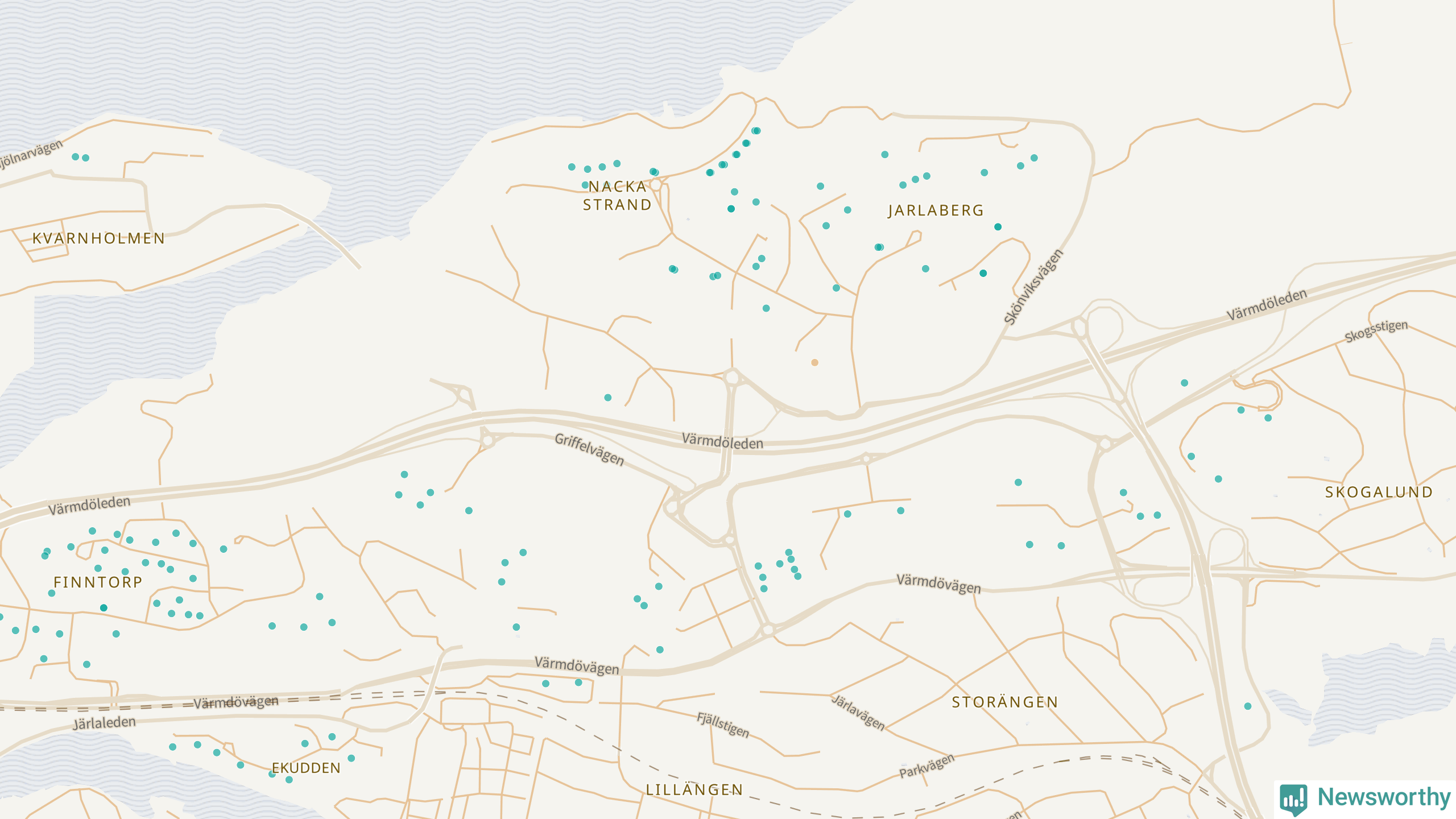Click the STORÄNGEN district label
This screenshot has width=1456, height=819.
(x=1005, y=702)
